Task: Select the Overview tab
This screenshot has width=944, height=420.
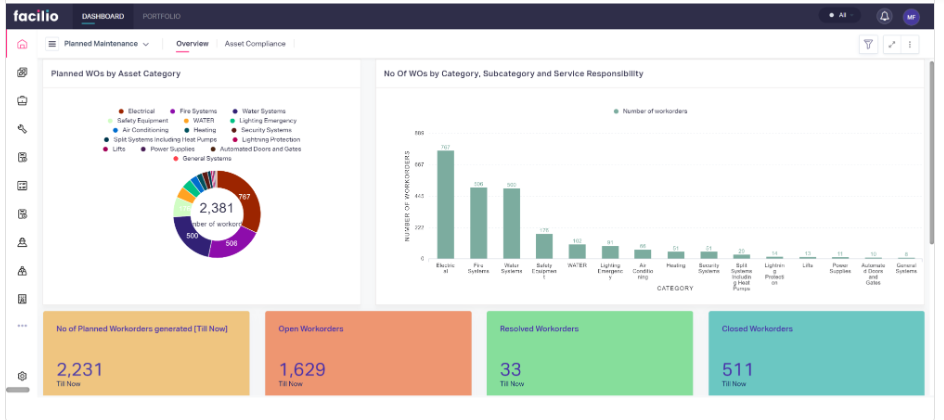Action: (192, 43)
